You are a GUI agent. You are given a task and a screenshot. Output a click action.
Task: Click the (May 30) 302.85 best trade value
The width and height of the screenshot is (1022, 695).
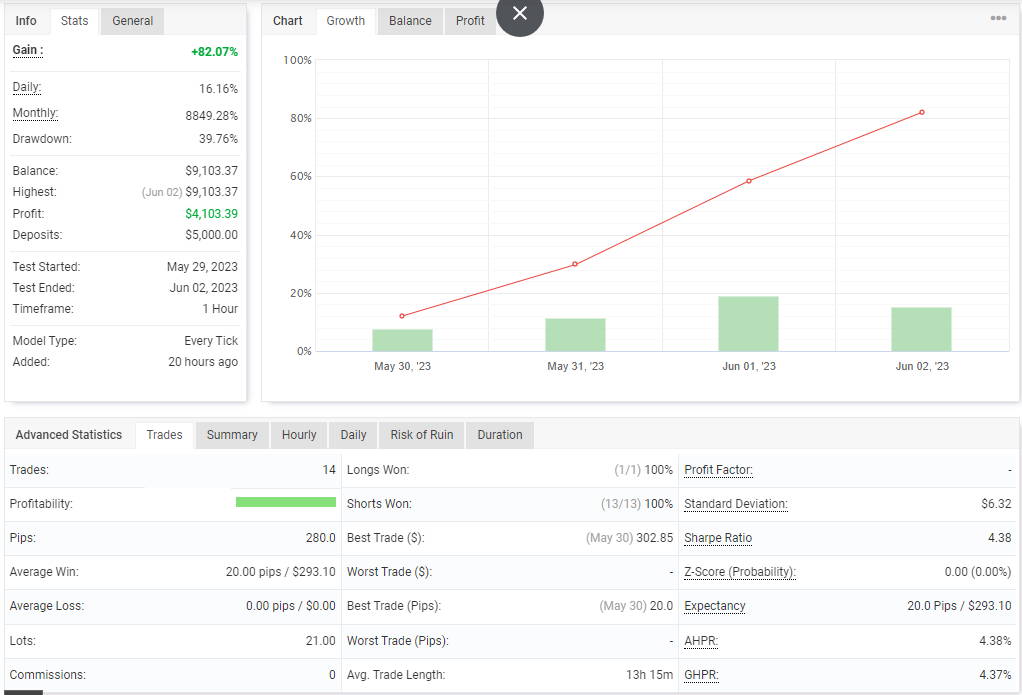point(630,538)
